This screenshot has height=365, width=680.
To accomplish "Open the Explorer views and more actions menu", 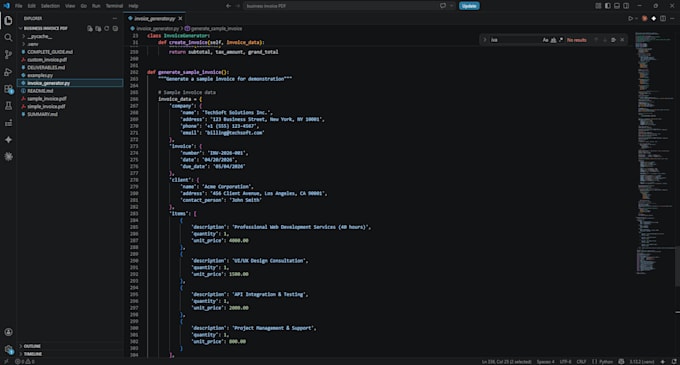I will tap(114, 19).
